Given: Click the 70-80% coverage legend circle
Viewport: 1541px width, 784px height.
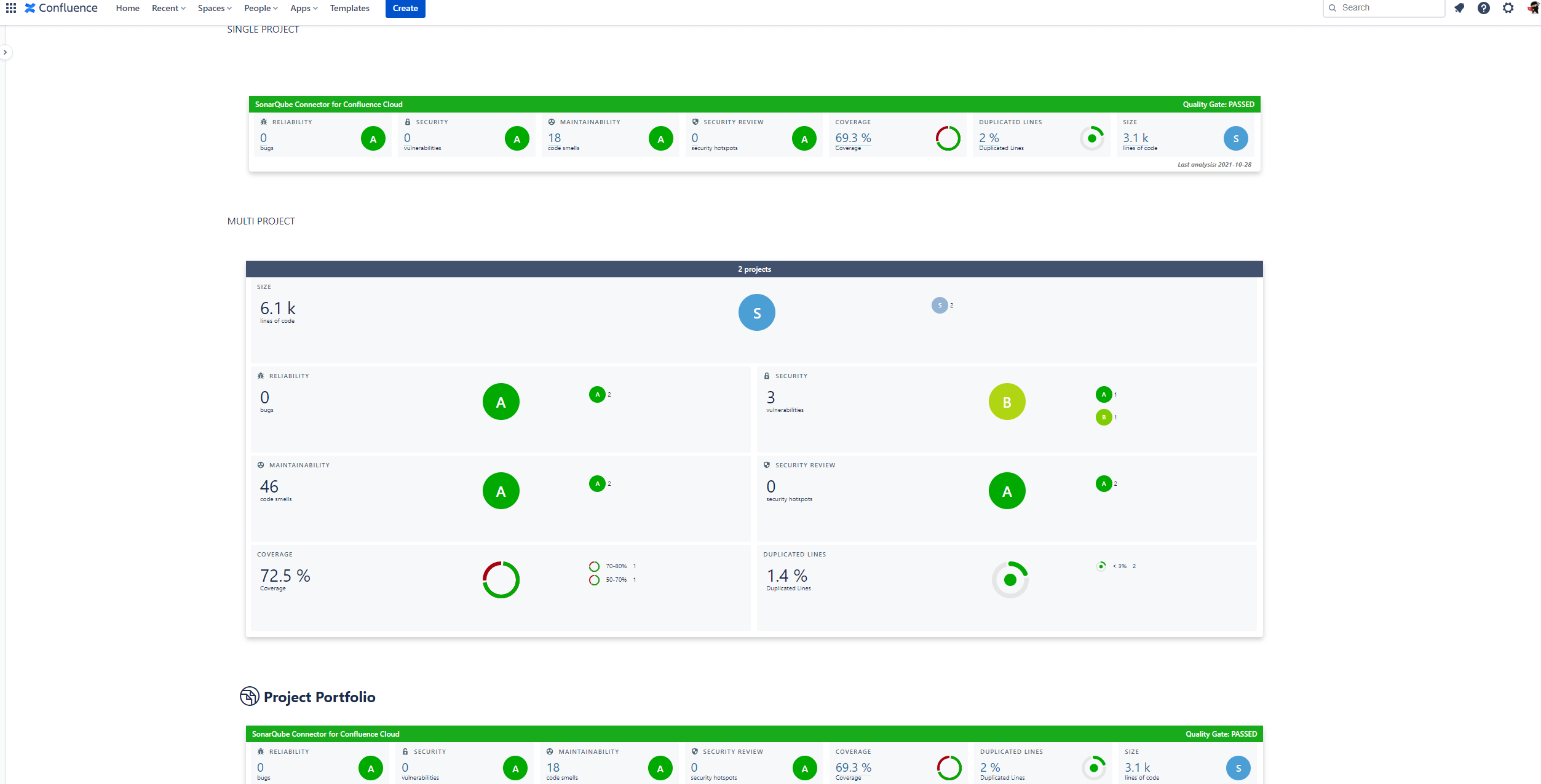Looking at the screenshot, I should pyautogui.click(x=594, y=566).
